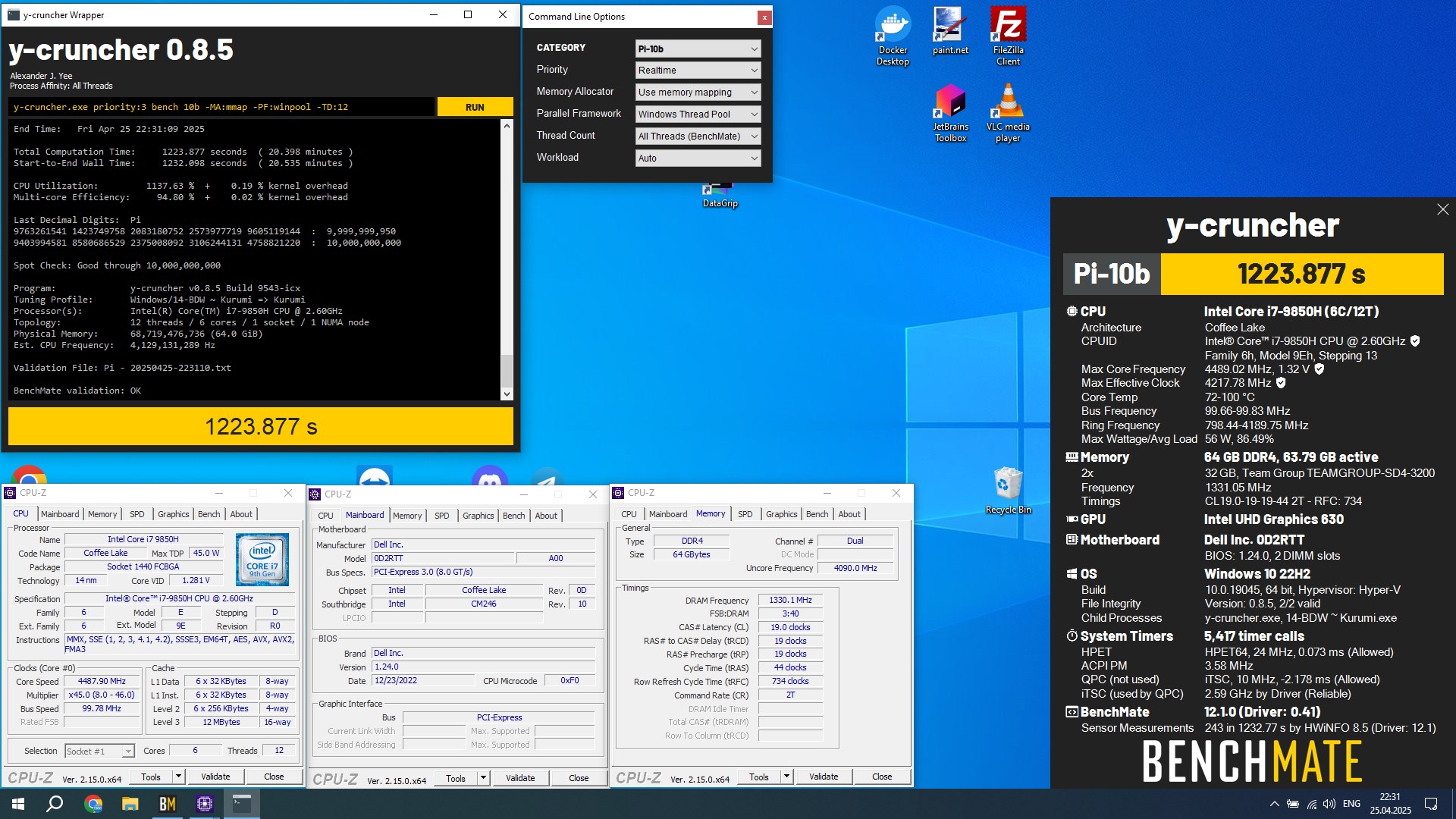Viewport: 1456px width, 819px height.
Task: Open network status in system tray
Action: (x=1311, y=804)
